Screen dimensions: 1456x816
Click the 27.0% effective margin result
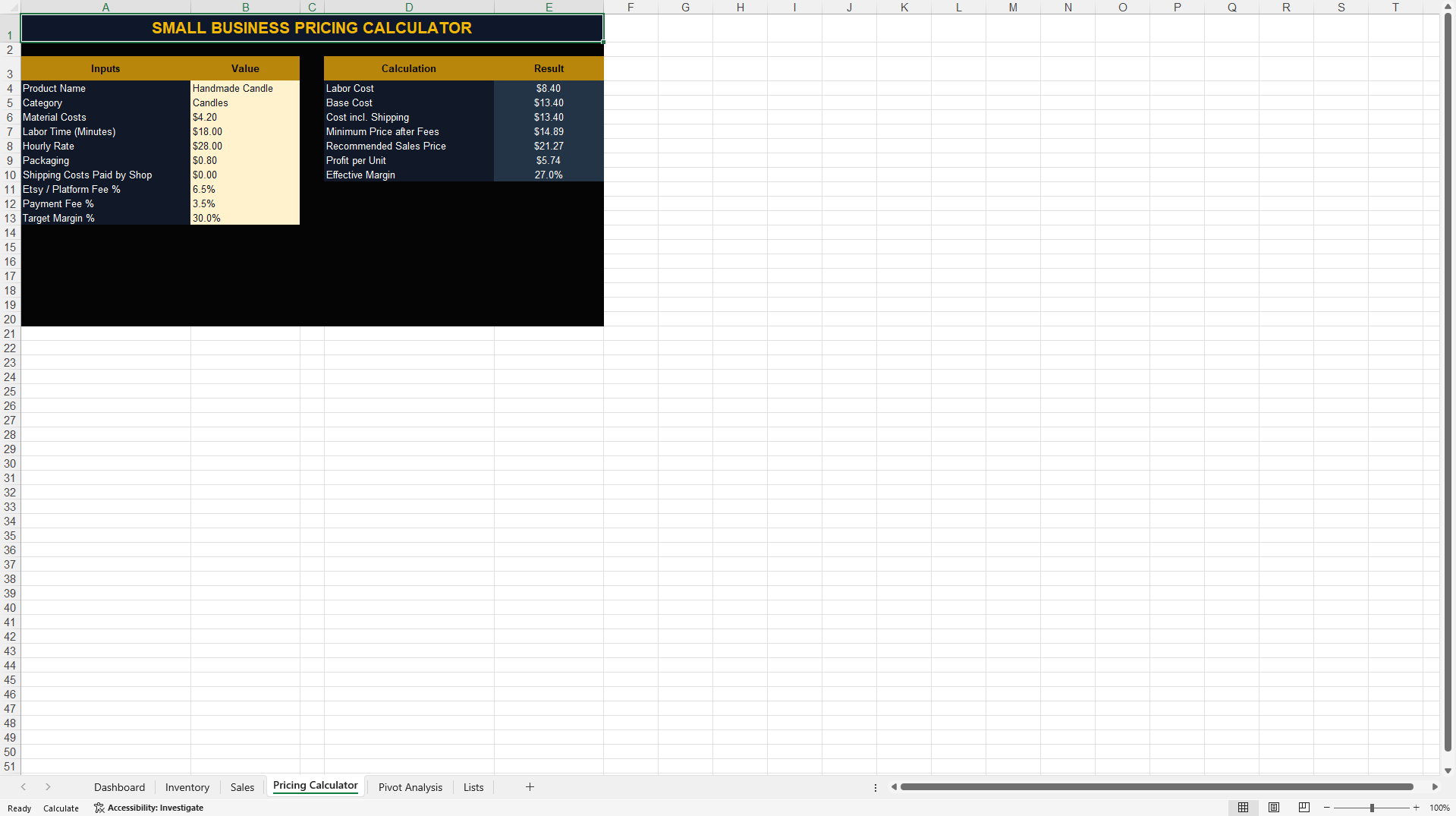[549, 175]
